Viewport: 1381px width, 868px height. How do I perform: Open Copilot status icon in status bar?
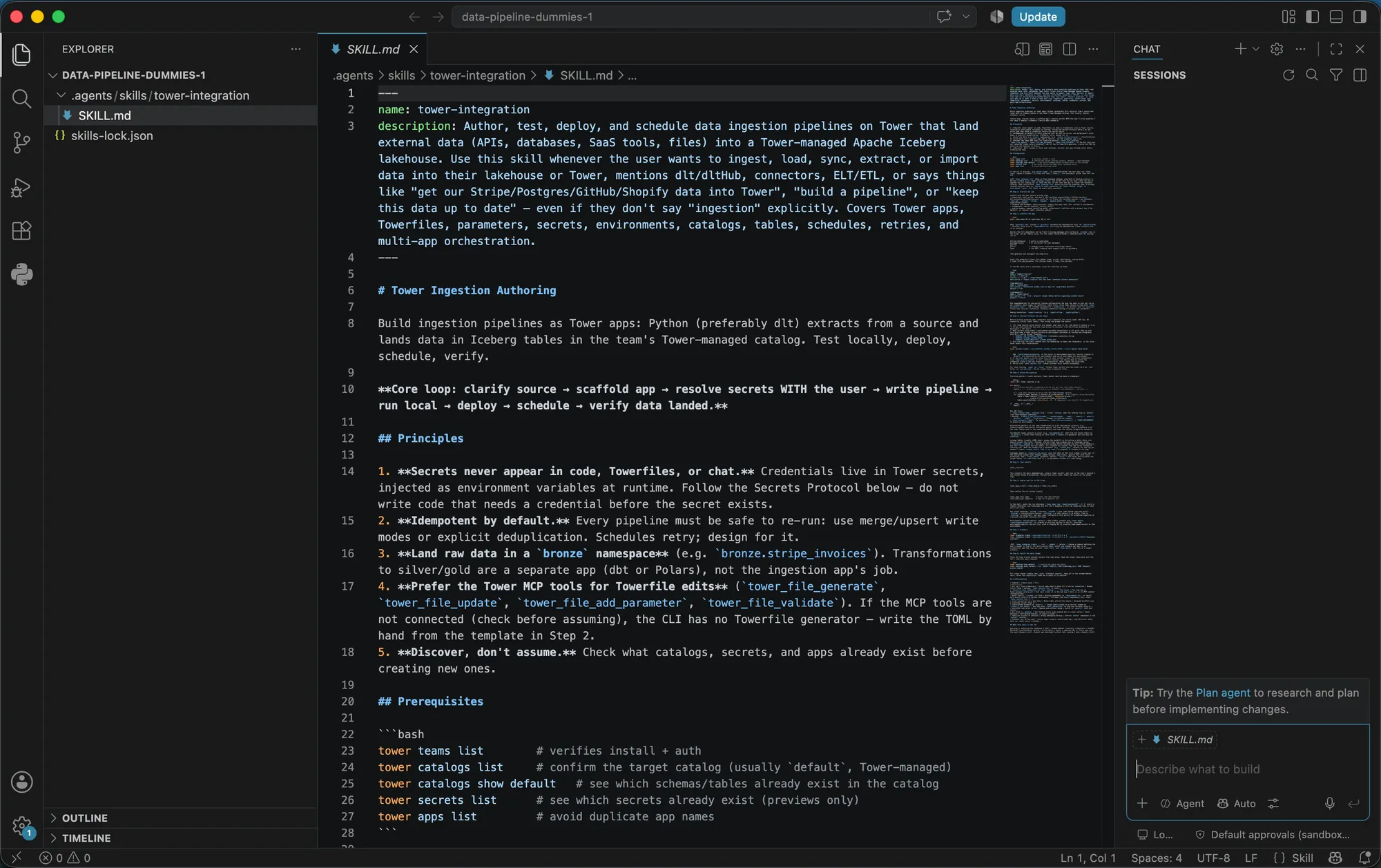tap(1335, 858)
